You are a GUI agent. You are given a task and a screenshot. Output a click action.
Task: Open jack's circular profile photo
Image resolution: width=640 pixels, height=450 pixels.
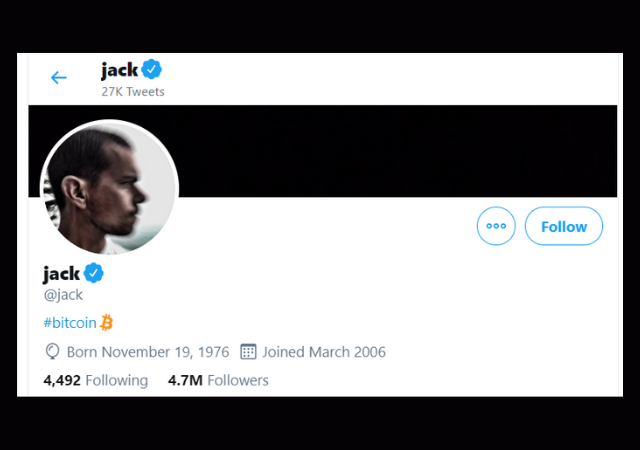pos(109,188)
